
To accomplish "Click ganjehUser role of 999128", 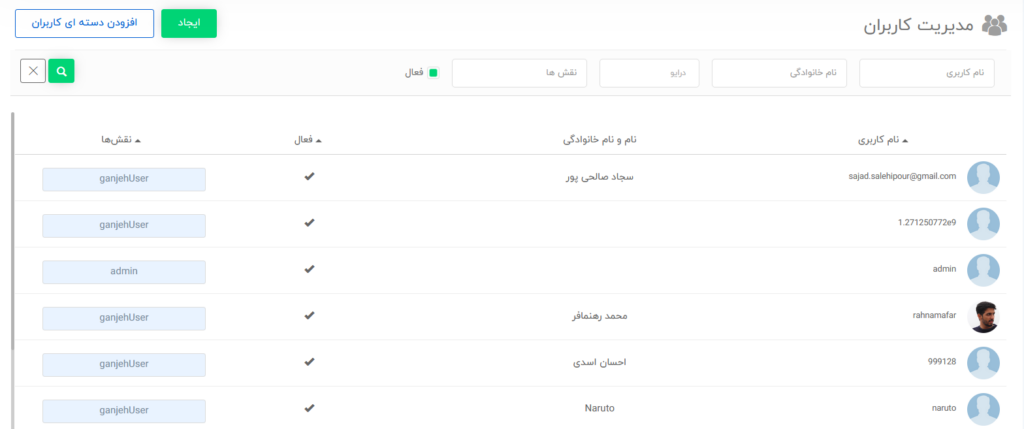I will 124,365.
